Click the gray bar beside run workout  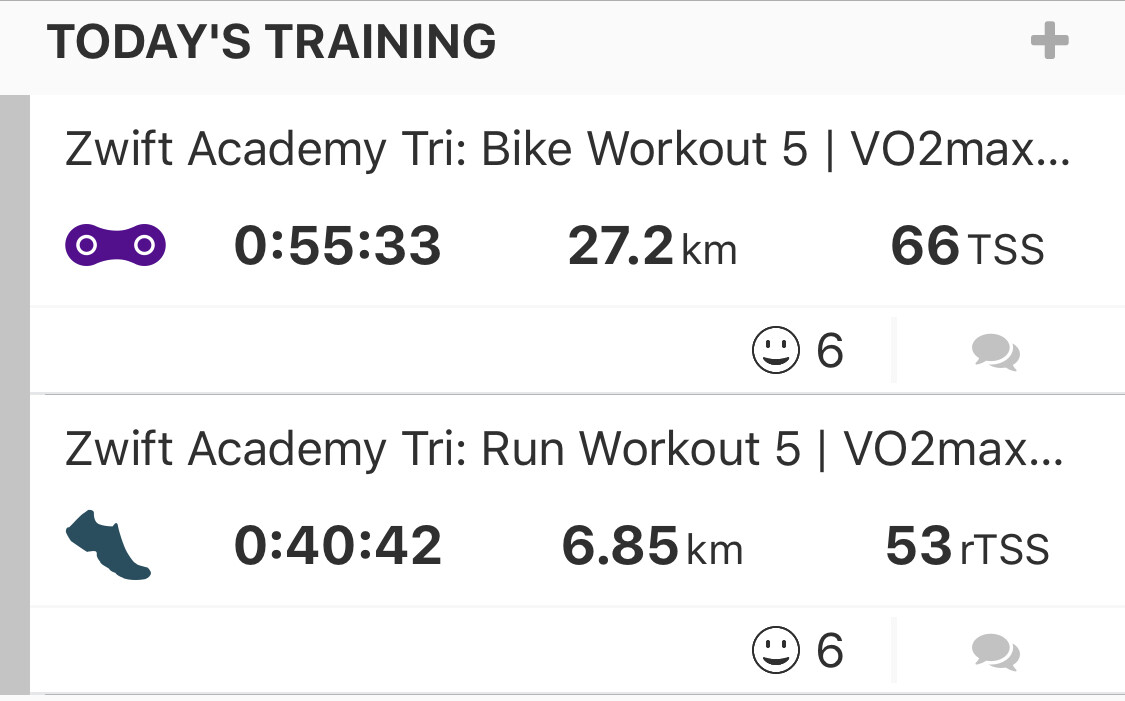coord(15,545)
